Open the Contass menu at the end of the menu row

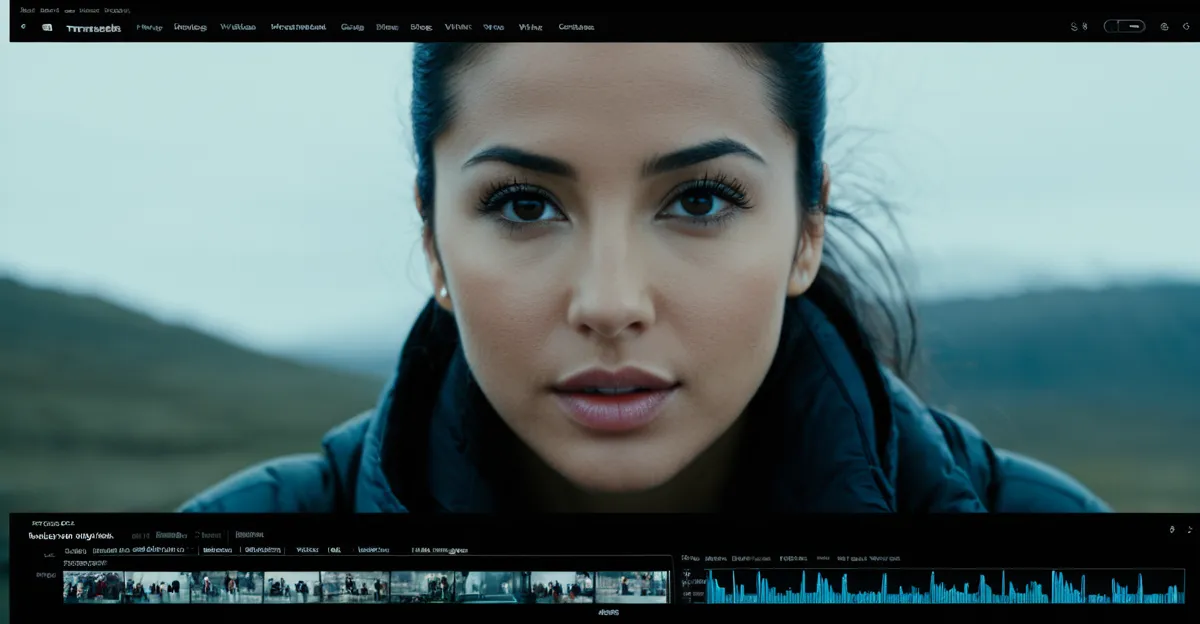coord(576,27)
